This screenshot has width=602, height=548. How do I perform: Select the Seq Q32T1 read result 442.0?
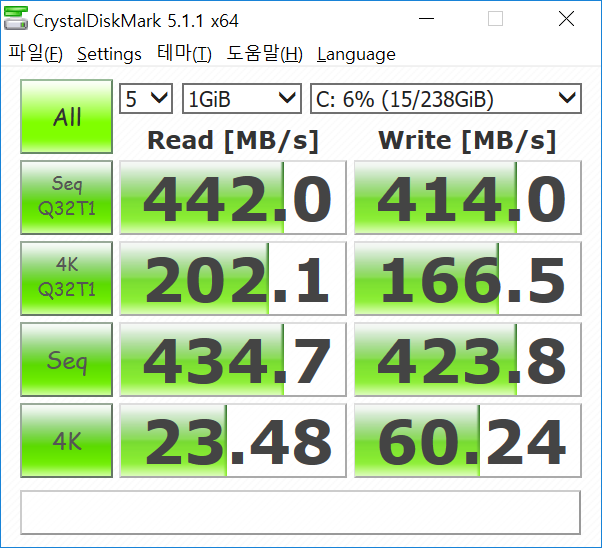point(233,197)
